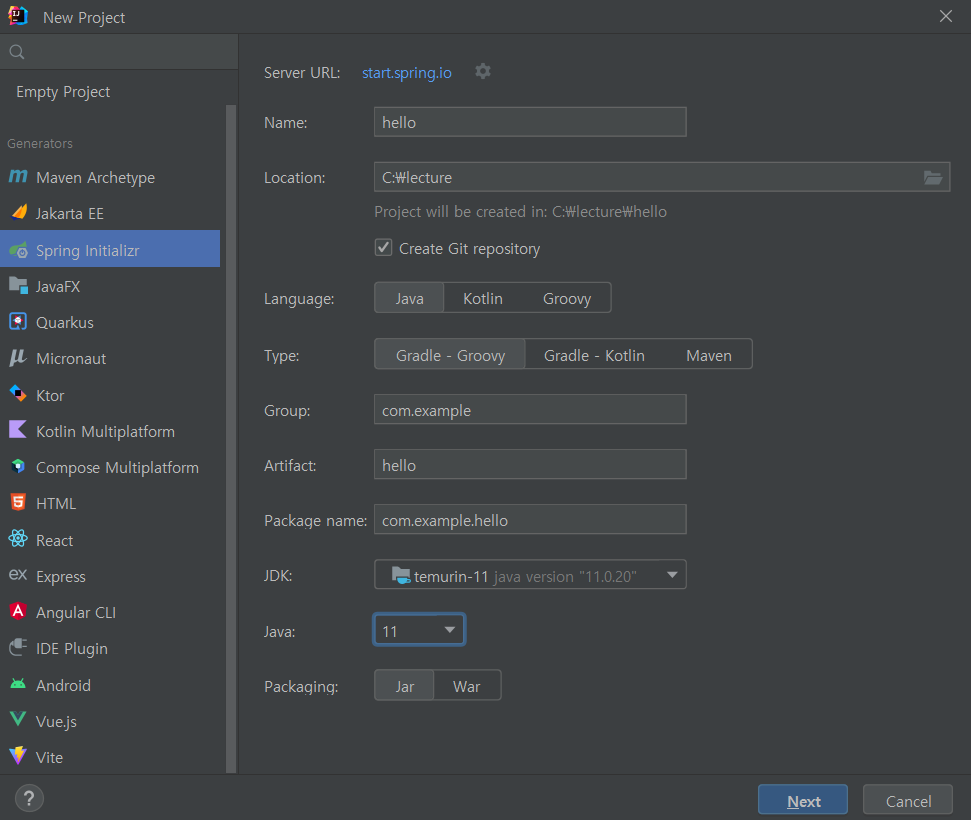
Task: Select the Android generator entry
Action: click(110, 685)
